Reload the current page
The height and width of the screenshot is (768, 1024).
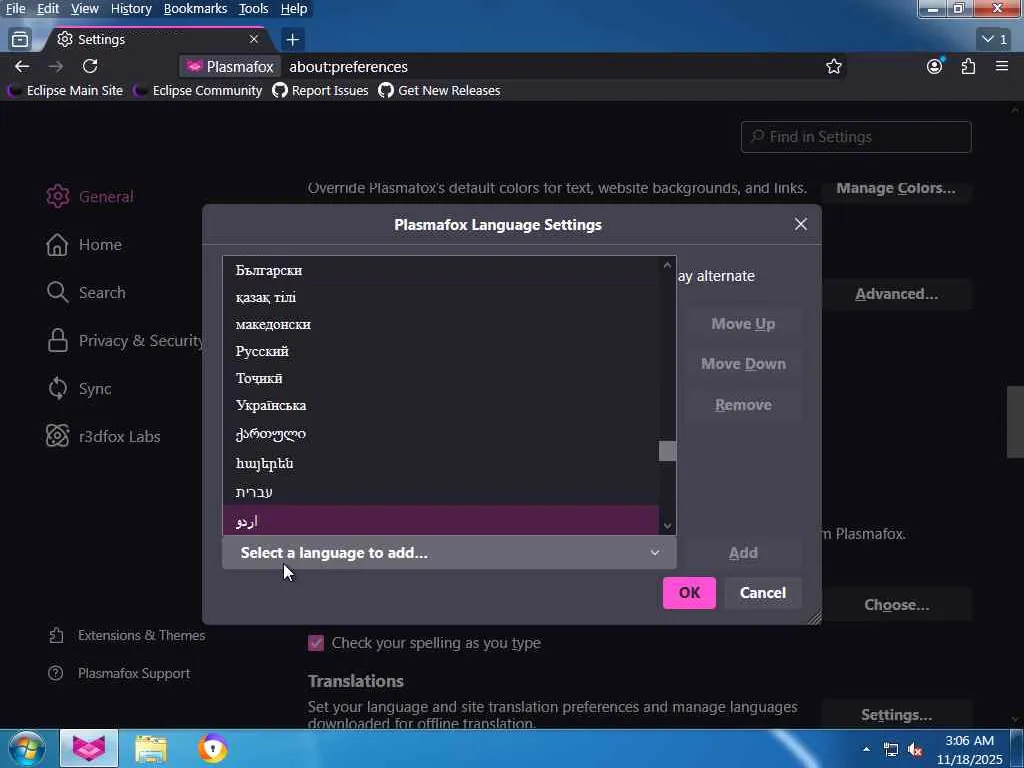(90, 67)
